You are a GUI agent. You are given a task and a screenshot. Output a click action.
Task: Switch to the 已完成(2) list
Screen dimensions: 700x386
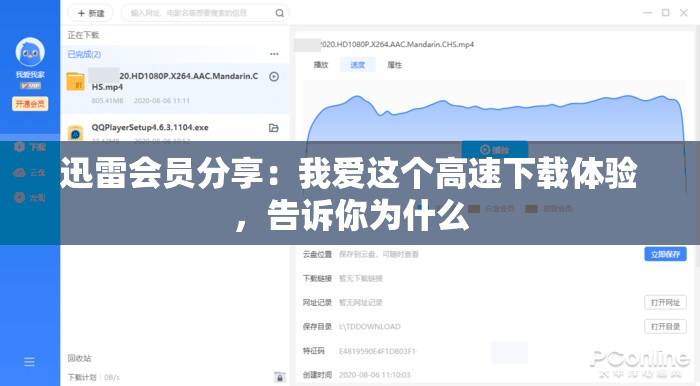84,54
